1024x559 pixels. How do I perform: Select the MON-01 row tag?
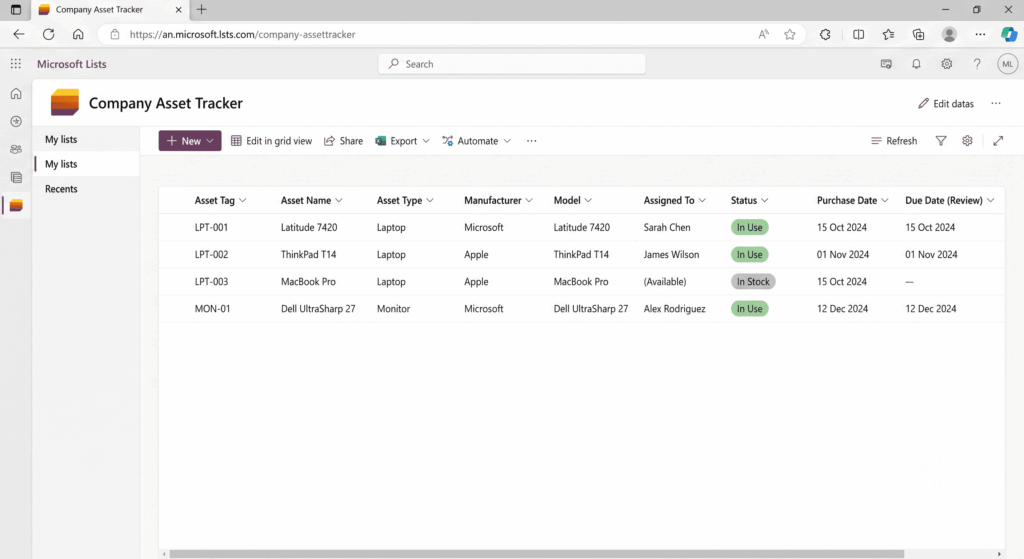tap(212, 309)
